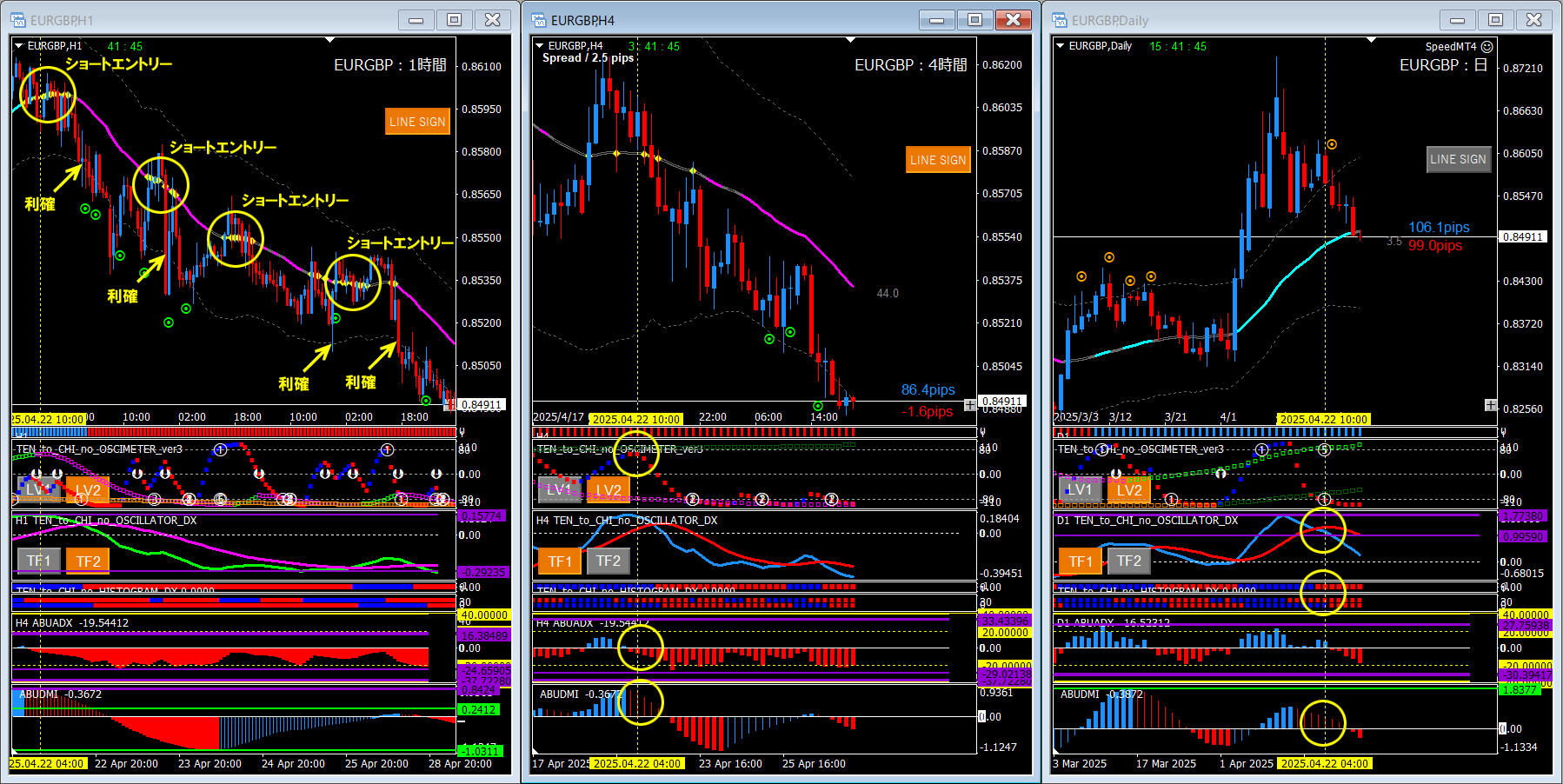This screenshot has width=1563, height=784.
Task: Toggle TF2 in the Daily chart
Action: coord(1129,561)
